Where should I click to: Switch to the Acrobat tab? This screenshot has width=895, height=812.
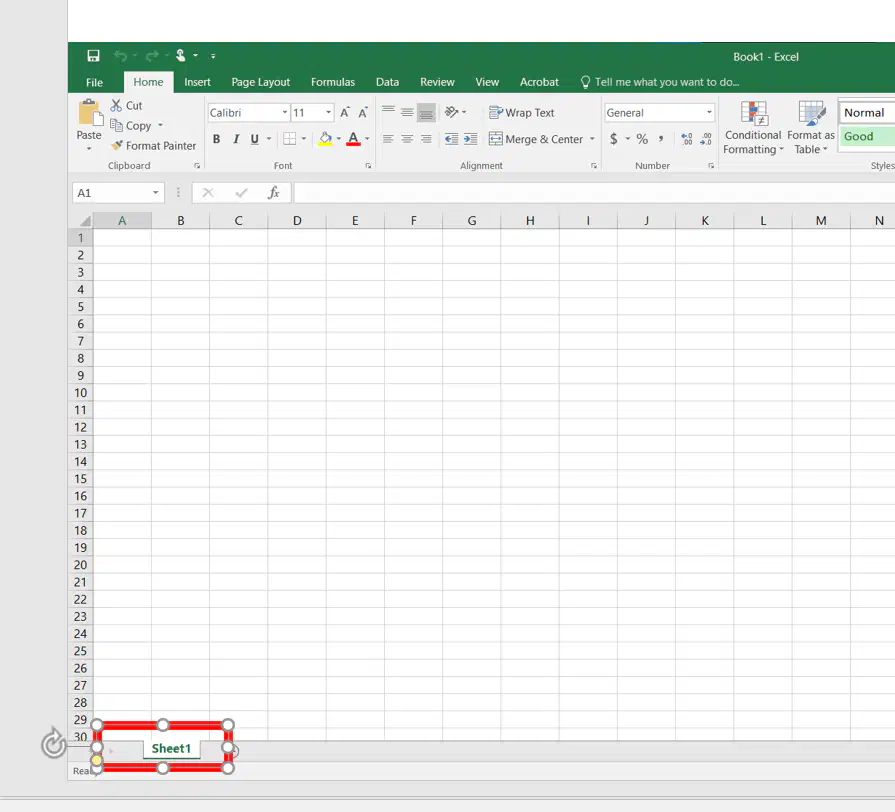click(x=539, y=82)
